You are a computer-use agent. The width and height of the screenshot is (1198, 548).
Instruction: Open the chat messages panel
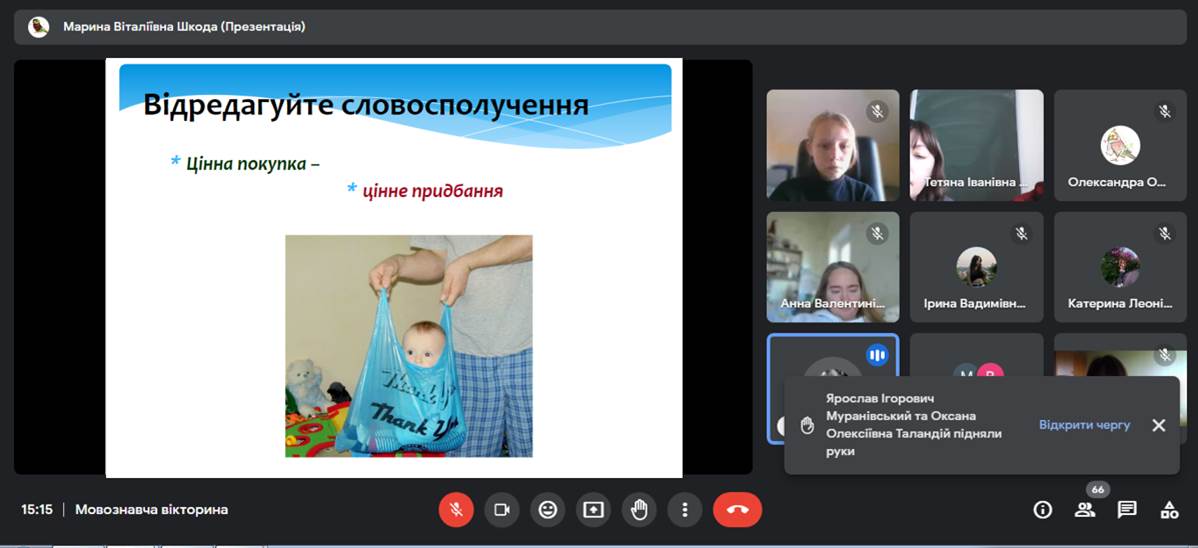[x=1127, y=510]
